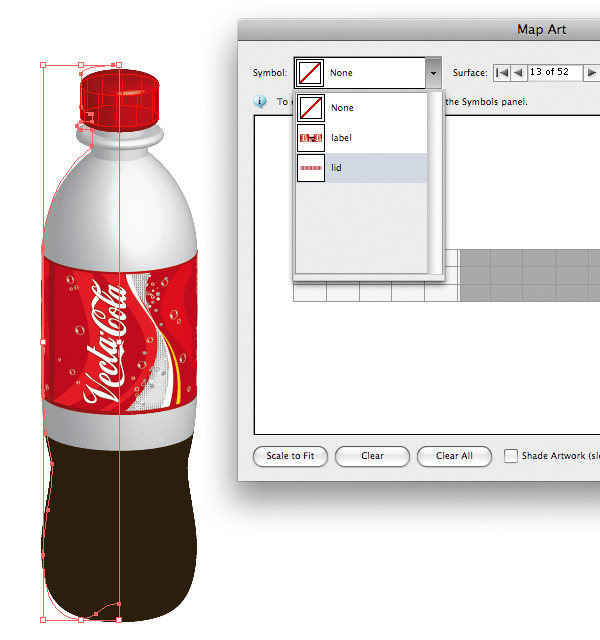Select the lid symbol option
Image resolution: width=600 pixels, height=640 pixels.
362,168
